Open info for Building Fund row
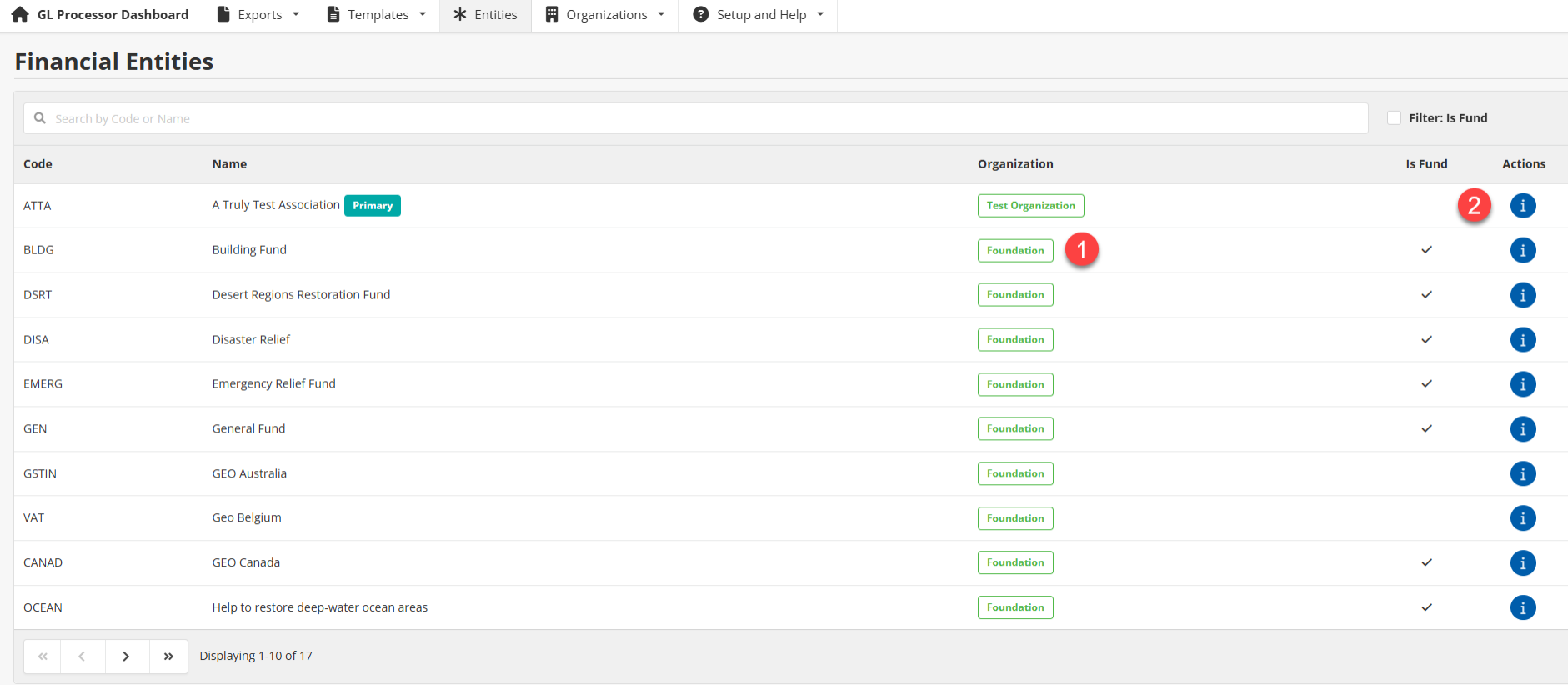Image resolution: width=1568 pixels, height=685 pixels. [x=1522, y=250]
